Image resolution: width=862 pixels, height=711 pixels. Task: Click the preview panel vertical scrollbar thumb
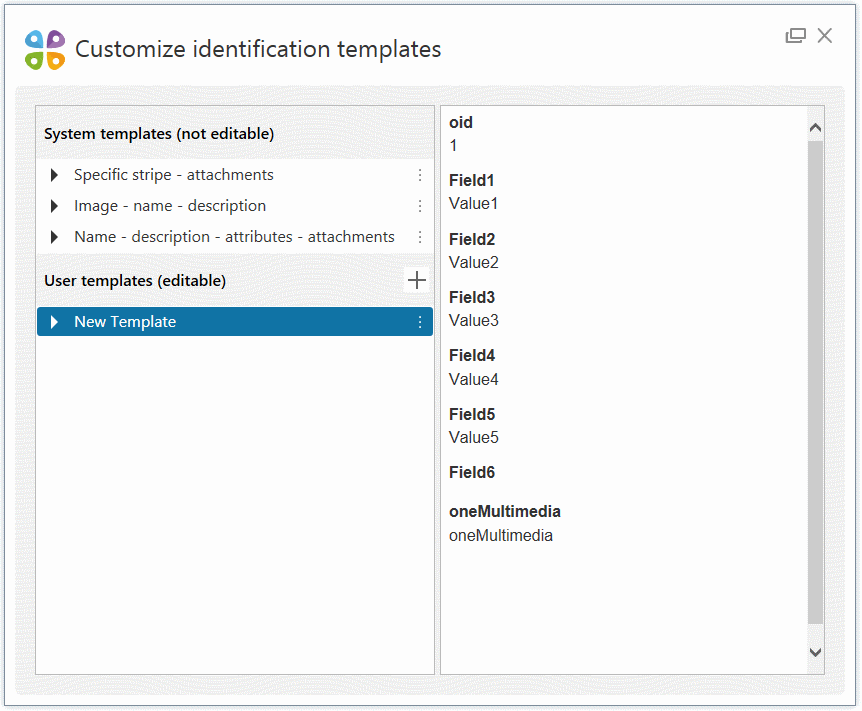coord(815,380)
